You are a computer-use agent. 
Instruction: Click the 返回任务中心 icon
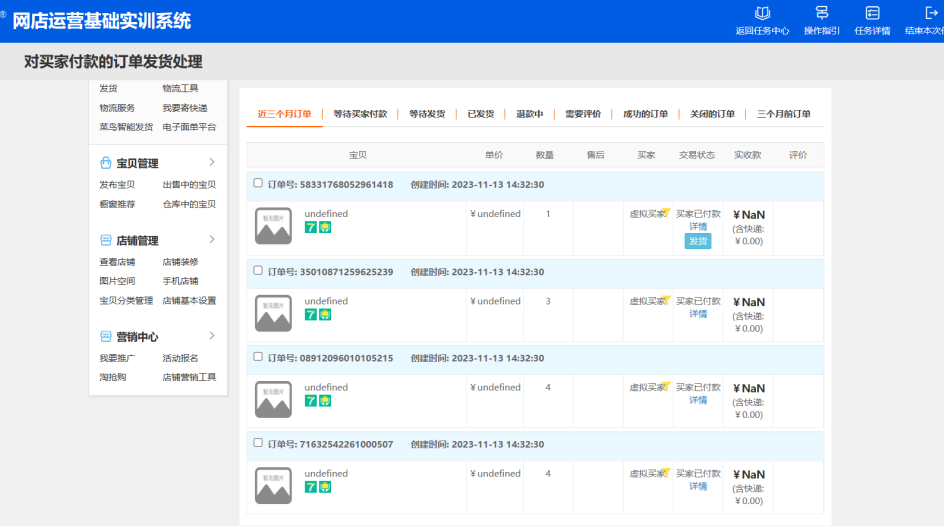pos(762,13)
